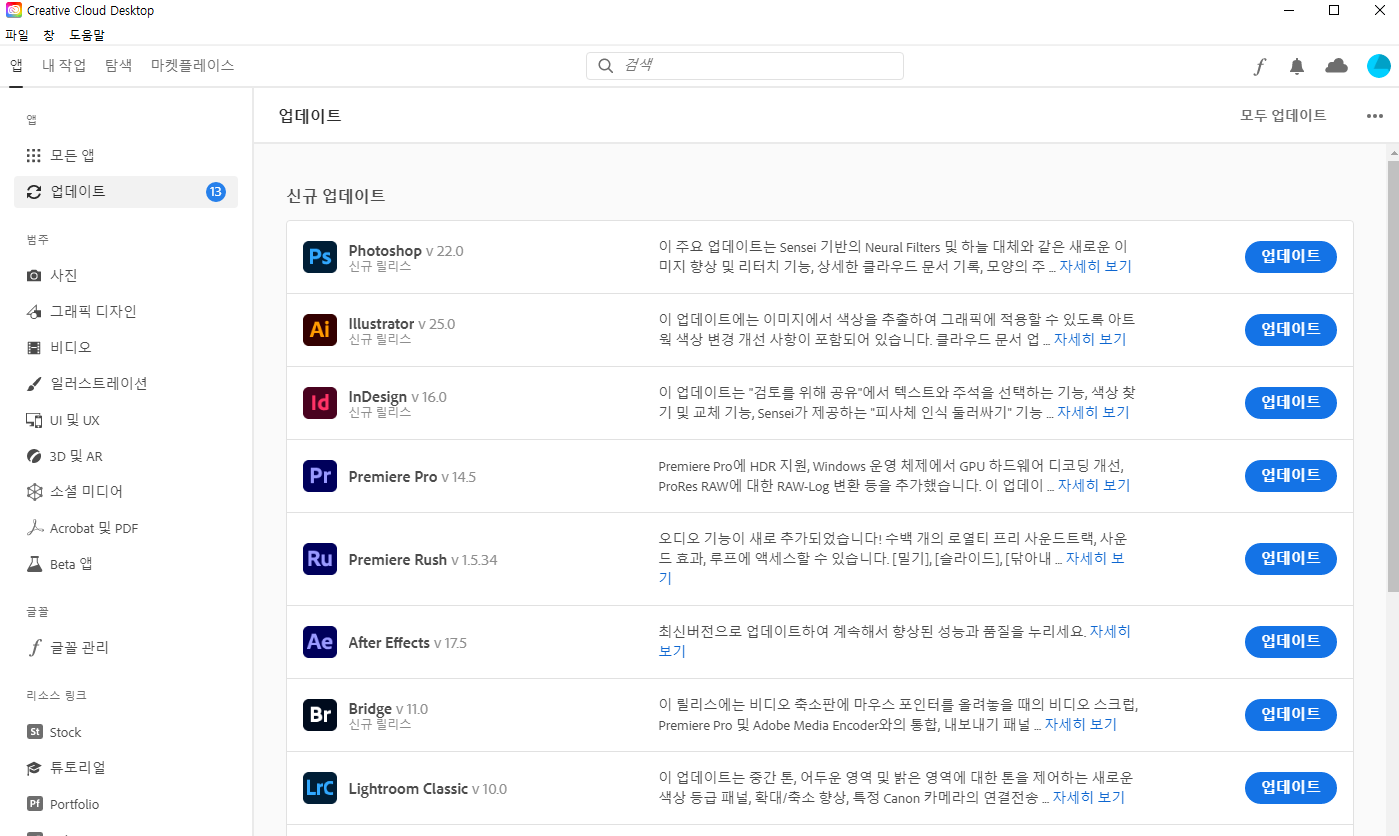
Task: Open the Acrobat 및 PDF category
Action: (126, 528)
